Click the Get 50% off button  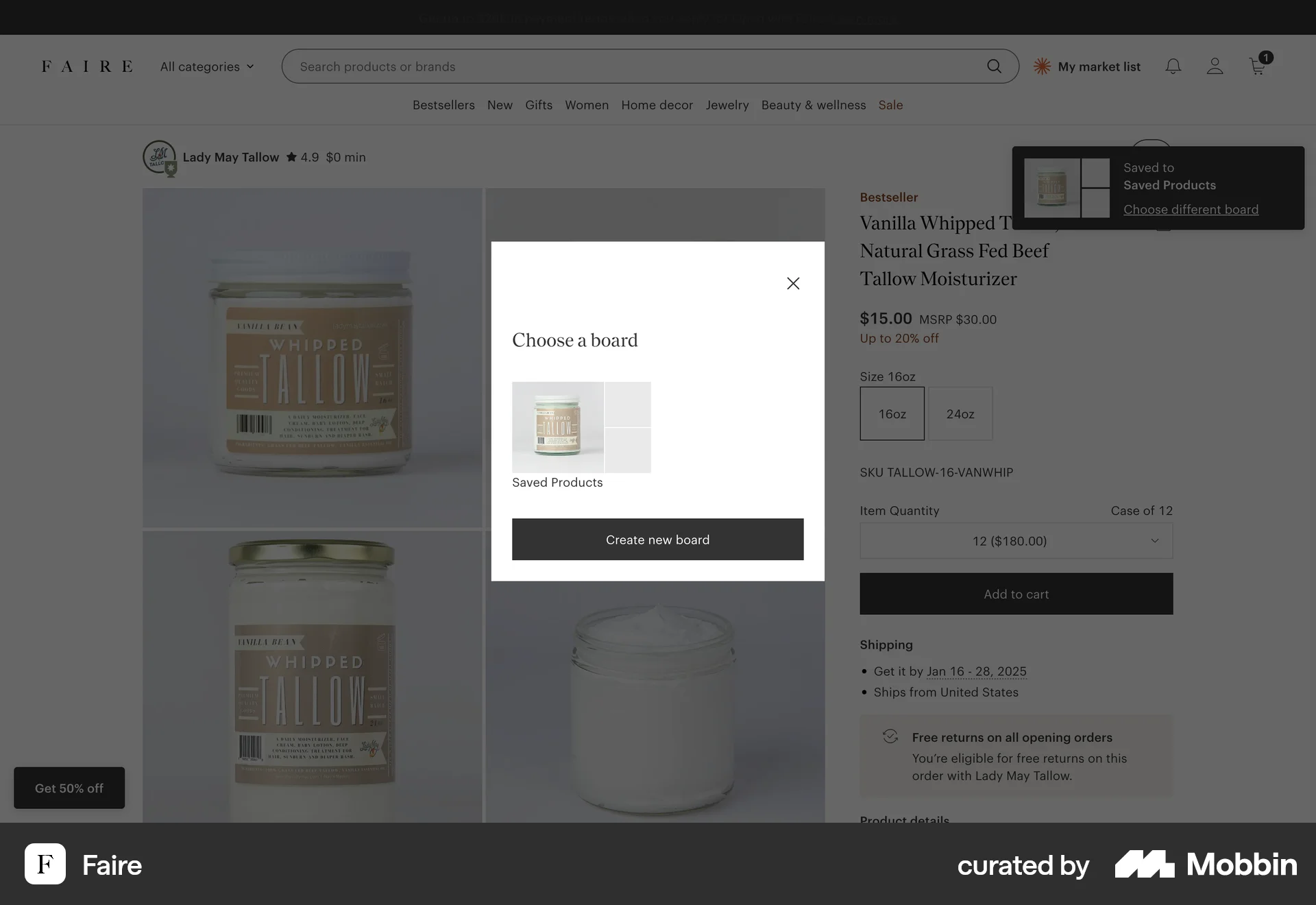click(69, 788)
